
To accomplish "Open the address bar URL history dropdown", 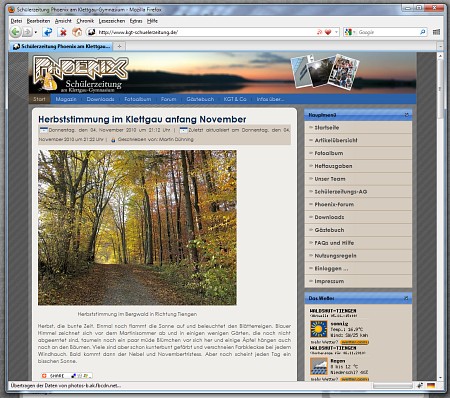I will point(336,32).
